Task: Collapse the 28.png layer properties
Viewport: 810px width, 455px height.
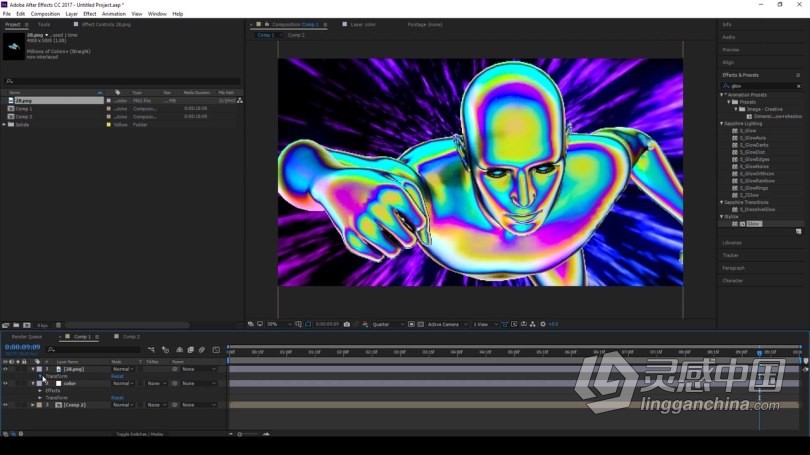Action: point(33,369)
